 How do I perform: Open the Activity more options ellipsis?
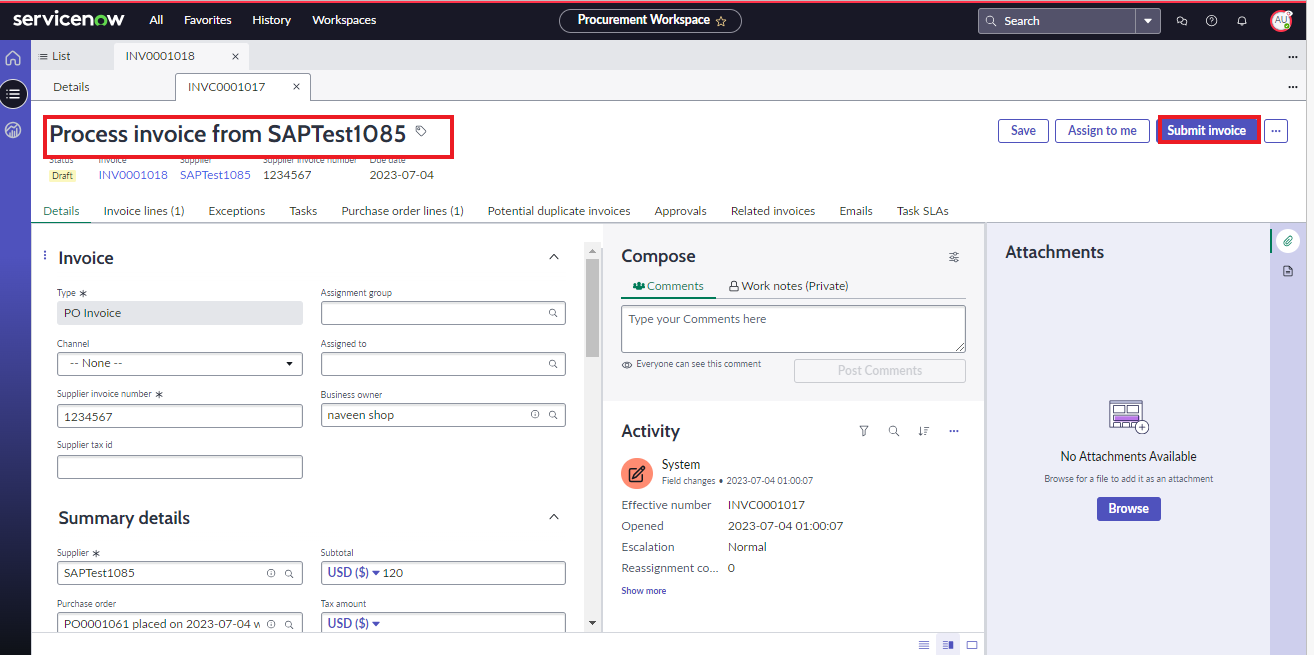pos(954,431)
